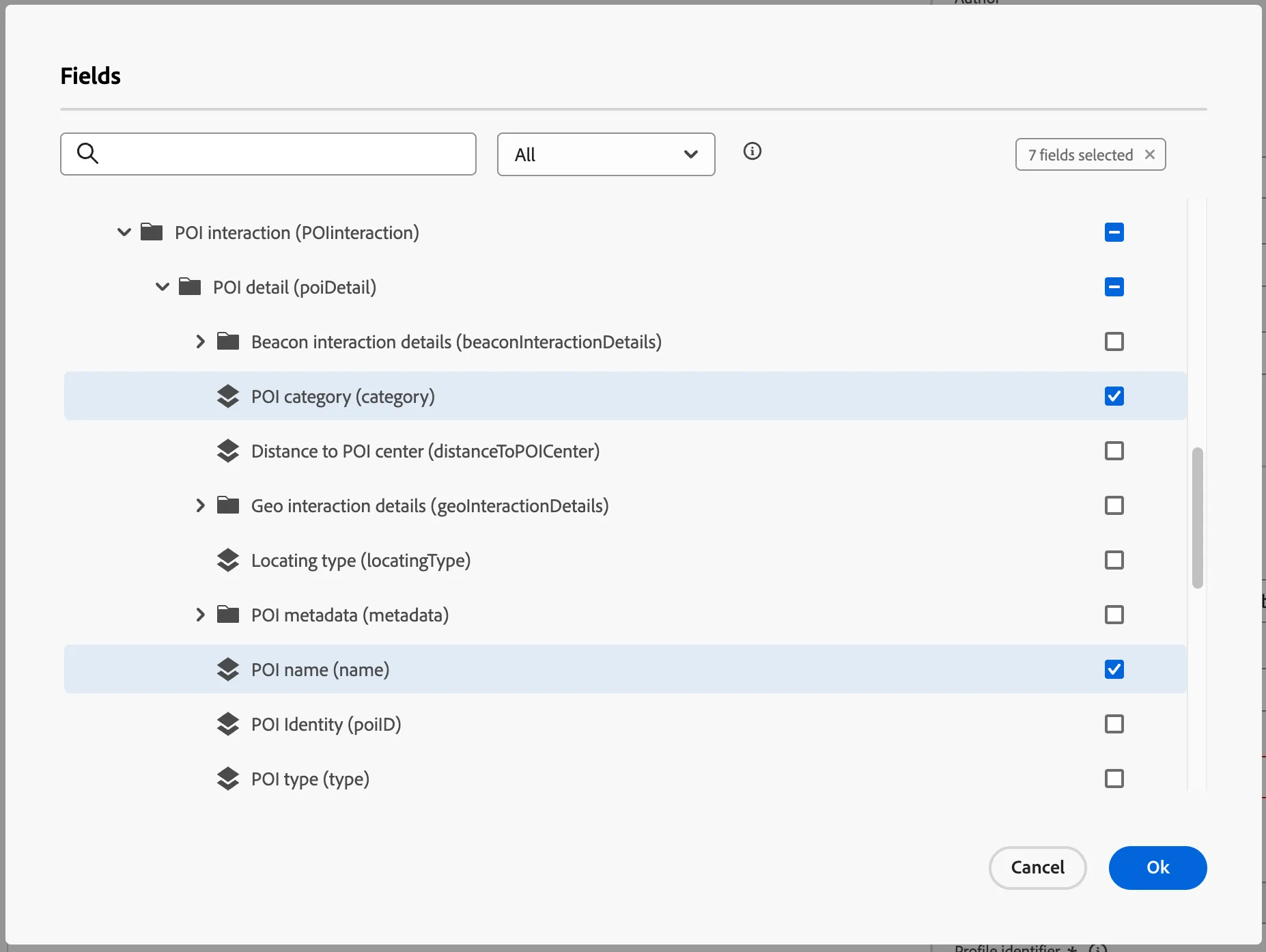Check the Geo interaction details checkbox
Image resolution: width=1266 pixels, height=952 pixels.
[x=1114, y=505]
